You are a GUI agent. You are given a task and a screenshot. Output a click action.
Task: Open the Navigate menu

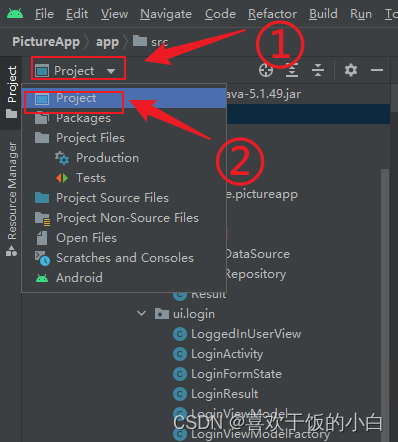click(x=166, y=14)
